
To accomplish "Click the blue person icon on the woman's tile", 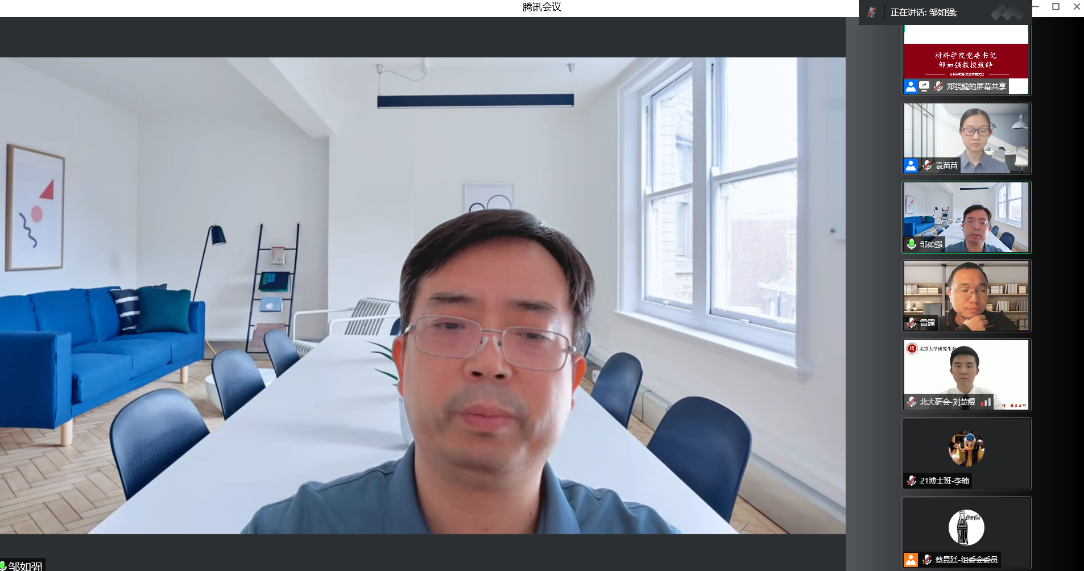I will click(x=910, y=165).
